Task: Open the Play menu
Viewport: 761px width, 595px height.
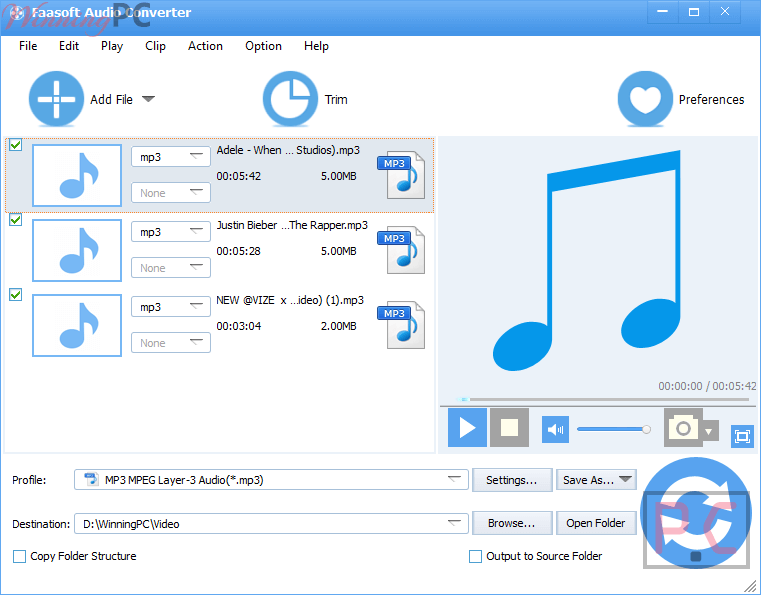Action: pyautogui.click(x=112, y=46)
